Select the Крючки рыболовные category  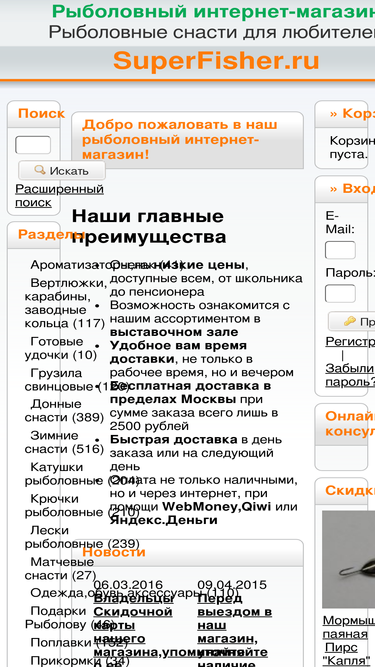[x=81, y=505]
